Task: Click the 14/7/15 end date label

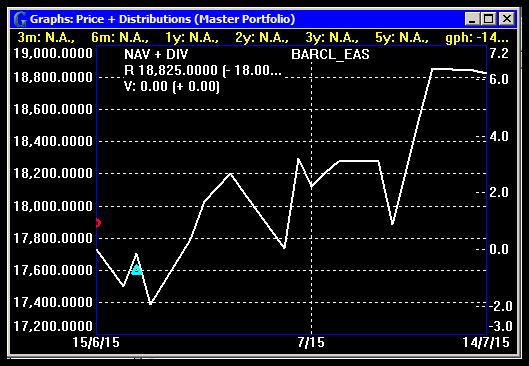Action: [485, 342]
